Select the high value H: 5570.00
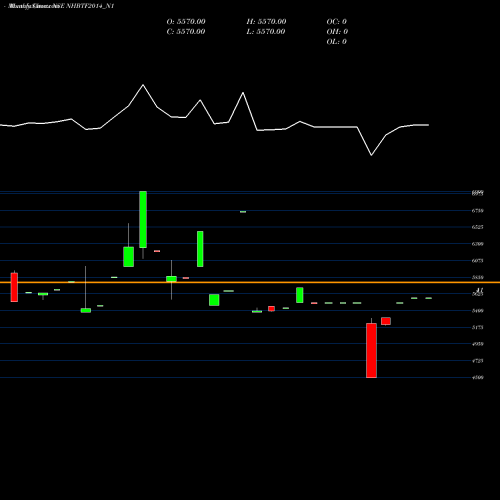Image resolution: width=500 pixels, height=500 pixels. 266,21
